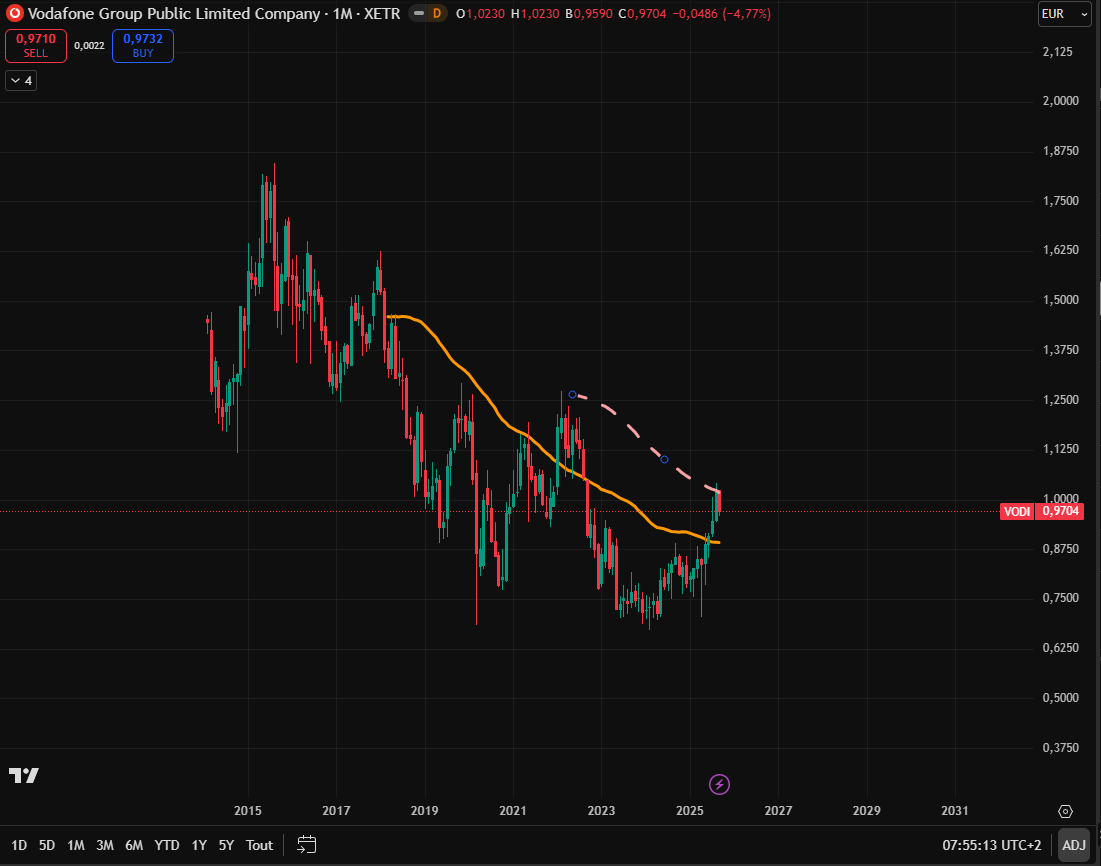Click the purple lightning quick-trade icon on the chart

point(721,784)
